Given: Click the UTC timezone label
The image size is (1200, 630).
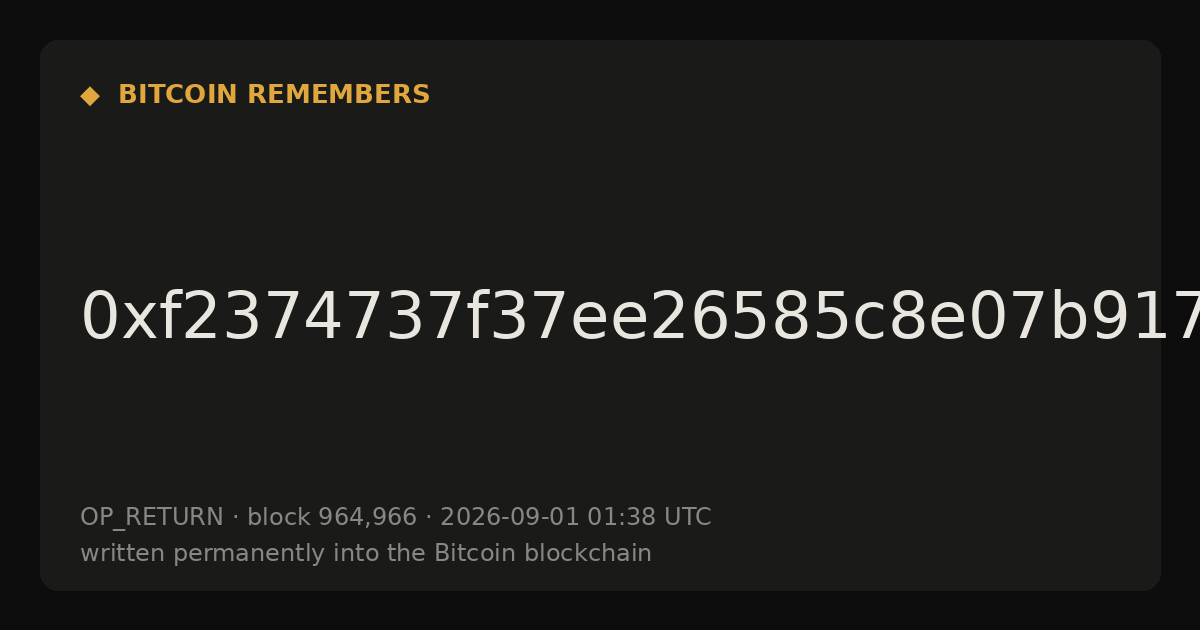Looking at the screenshot, I should coord(687,517).
